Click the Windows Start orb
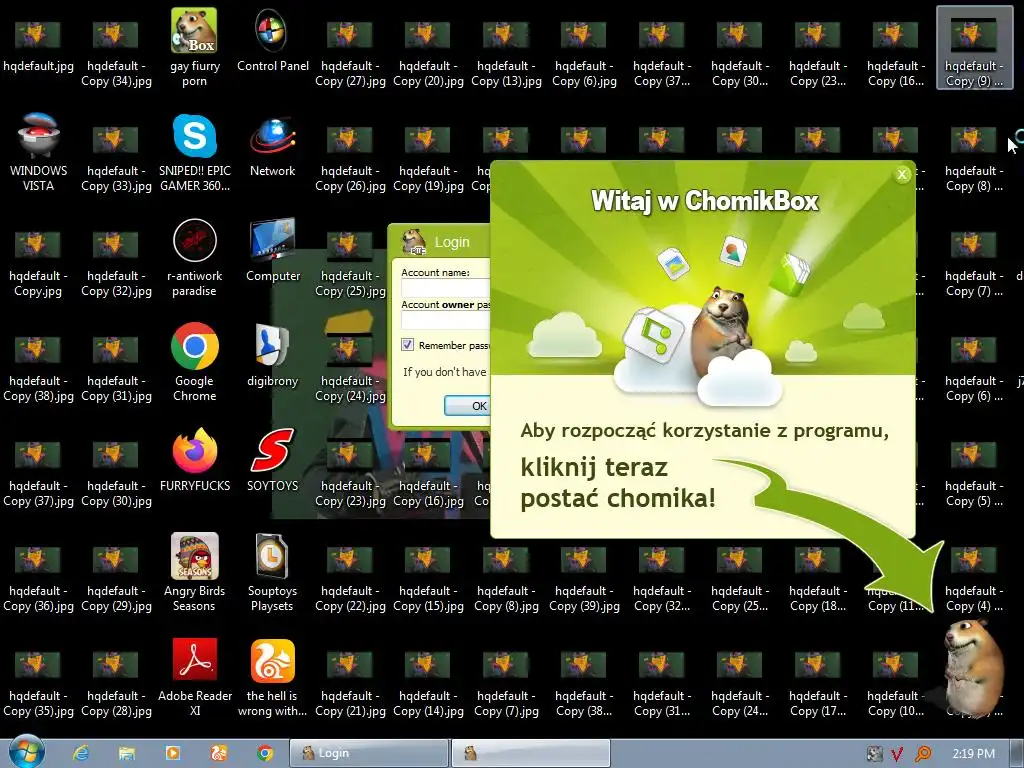 click(26, 752)
